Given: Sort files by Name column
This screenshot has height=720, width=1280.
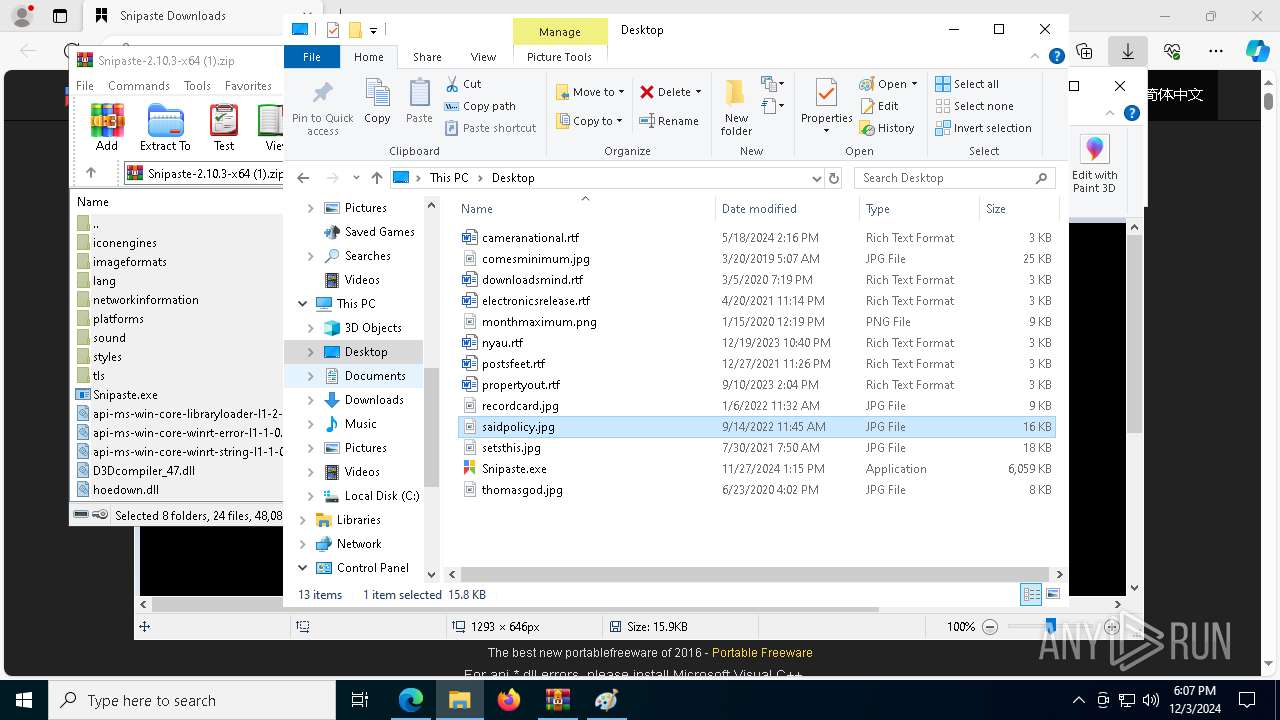Looking at the screenshot, I should [x=585, y=209].
